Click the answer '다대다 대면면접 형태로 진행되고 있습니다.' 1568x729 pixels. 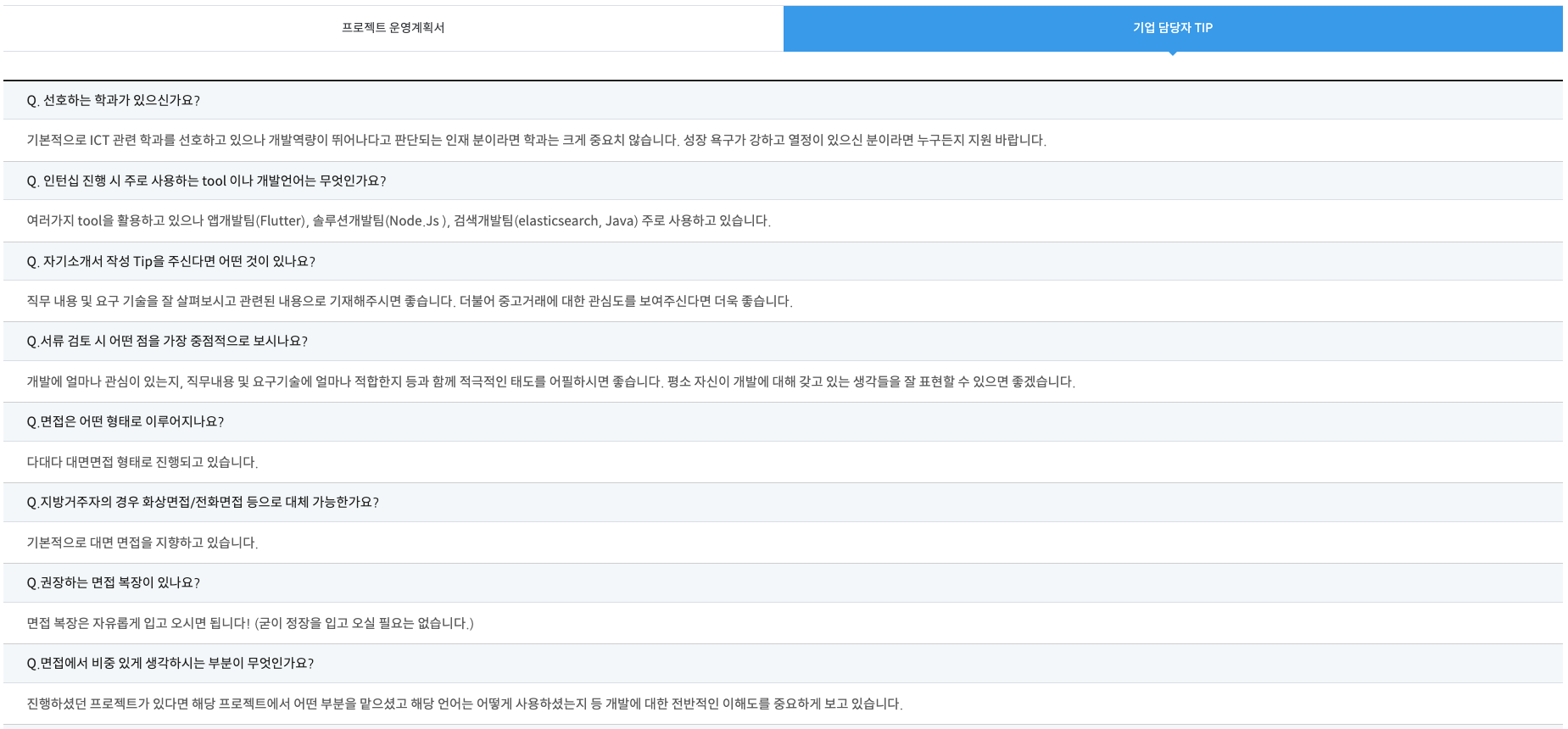click(142, 462)
